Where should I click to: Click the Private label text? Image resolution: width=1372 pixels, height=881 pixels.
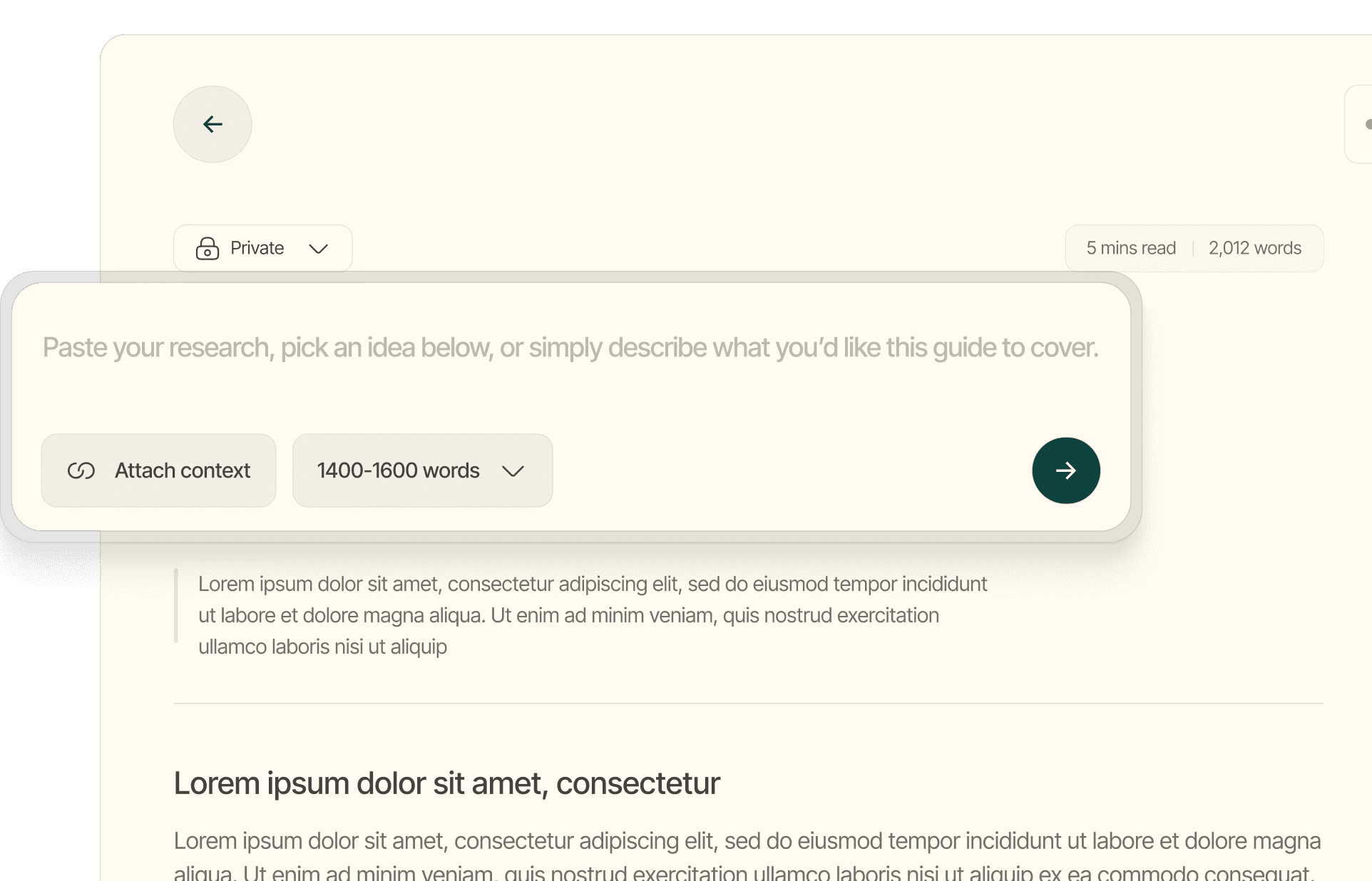click(257, 248)
